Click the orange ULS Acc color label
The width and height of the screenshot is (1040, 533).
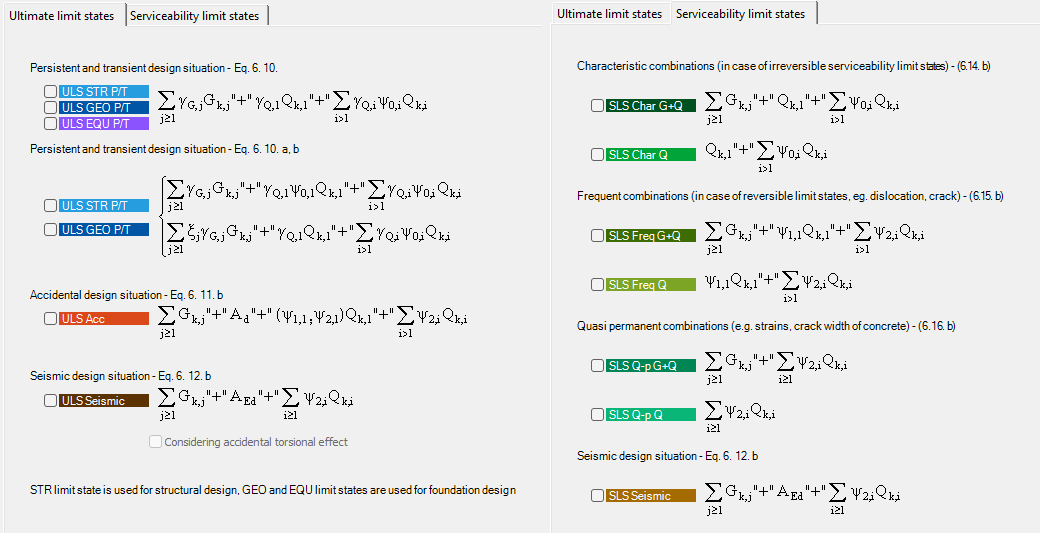tap(103, 319)
